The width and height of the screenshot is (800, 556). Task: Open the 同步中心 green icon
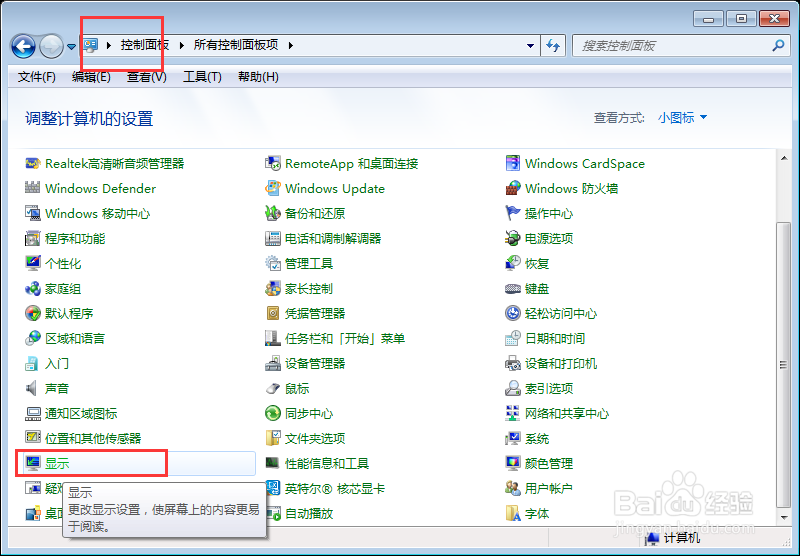click(x=273, y=414)
